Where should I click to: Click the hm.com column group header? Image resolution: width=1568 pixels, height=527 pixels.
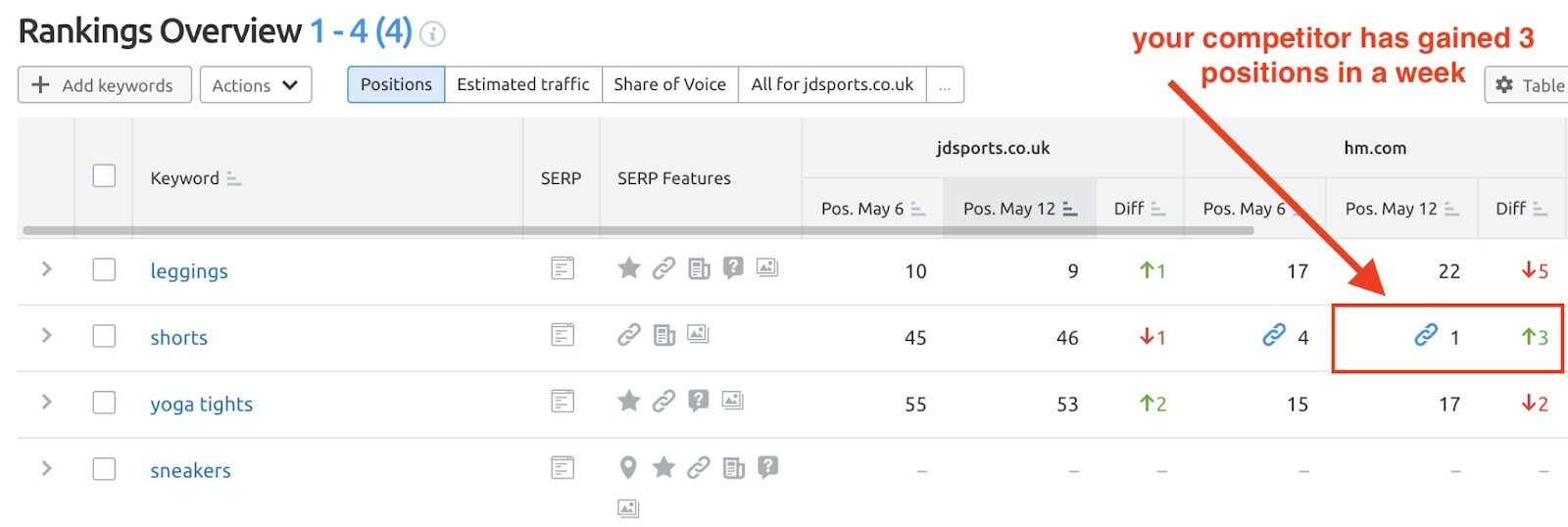click(x=1375, y=148)
